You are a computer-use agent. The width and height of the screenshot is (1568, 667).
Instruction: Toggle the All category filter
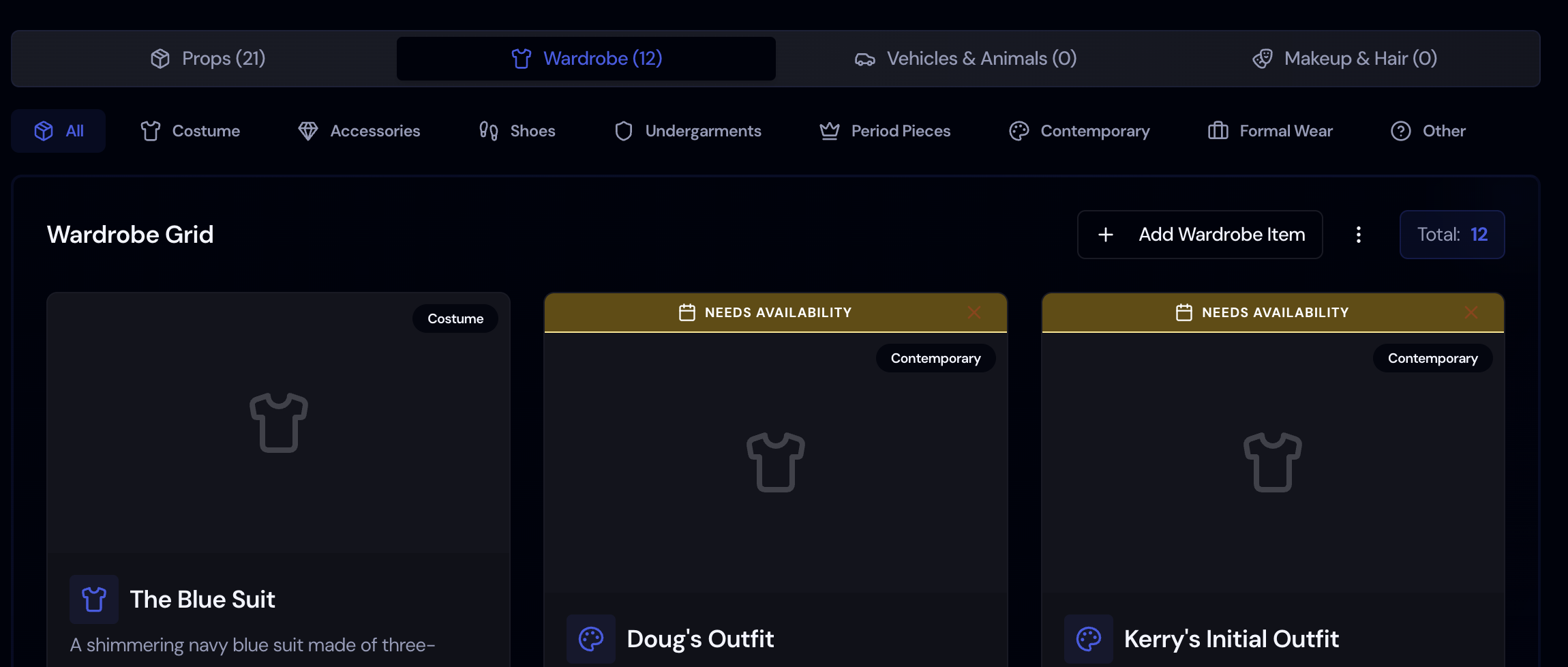[x=59, y=130]
